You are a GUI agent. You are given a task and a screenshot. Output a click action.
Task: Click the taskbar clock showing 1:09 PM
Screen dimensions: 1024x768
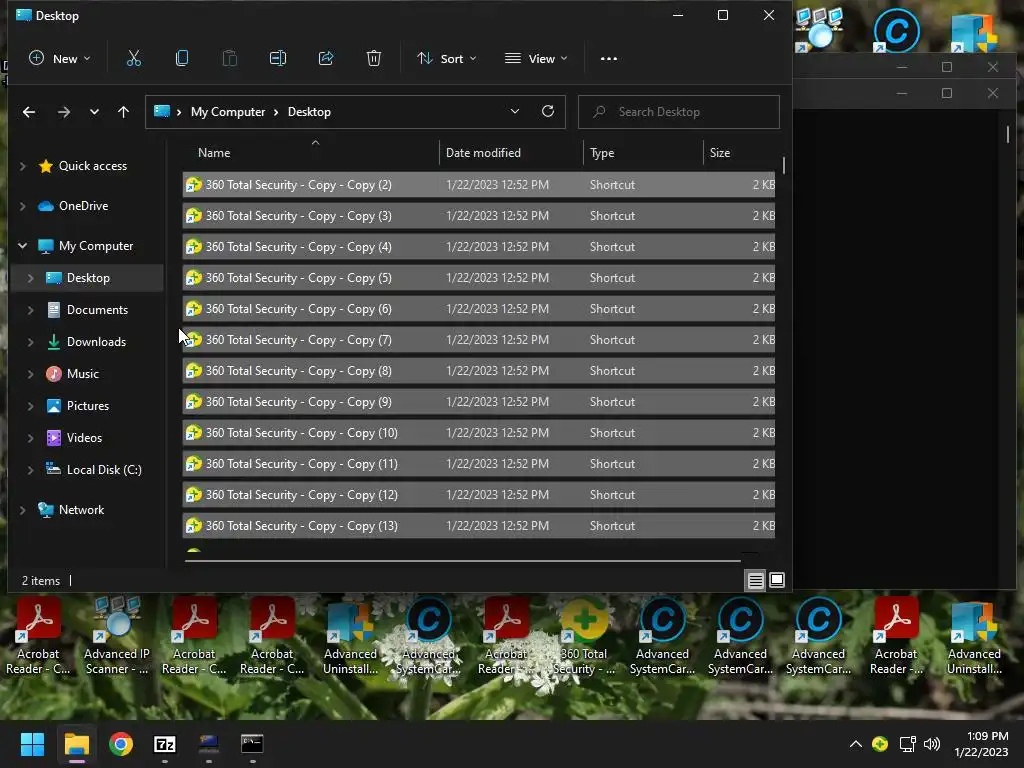coord(982,744)
